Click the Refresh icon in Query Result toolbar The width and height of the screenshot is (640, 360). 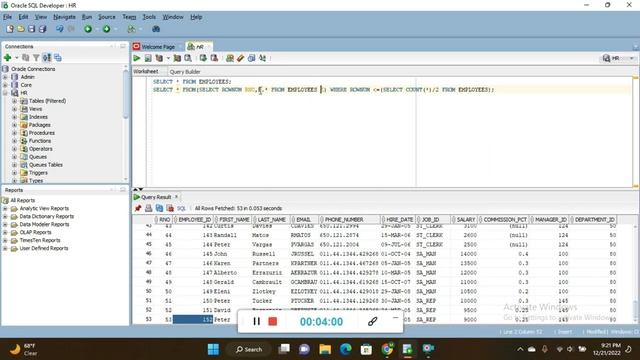159,208
